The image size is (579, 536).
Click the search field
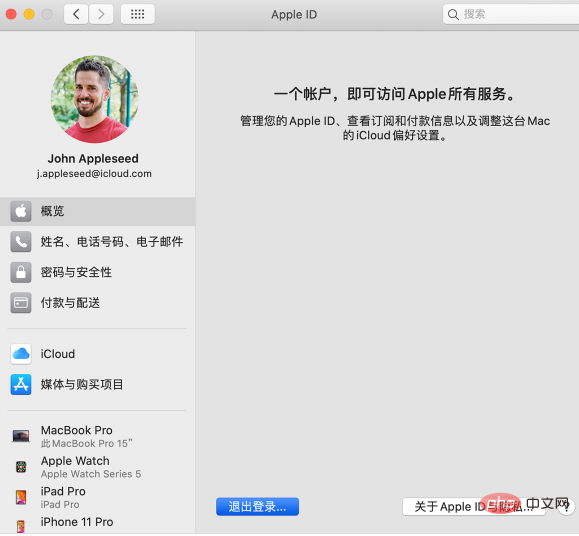(x=511, y=14)
